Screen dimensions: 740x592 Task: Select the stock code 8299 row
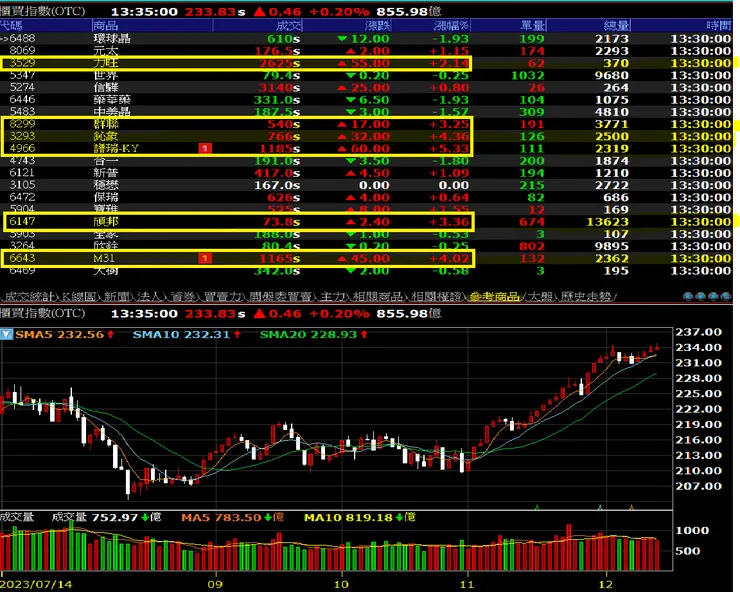366,124
